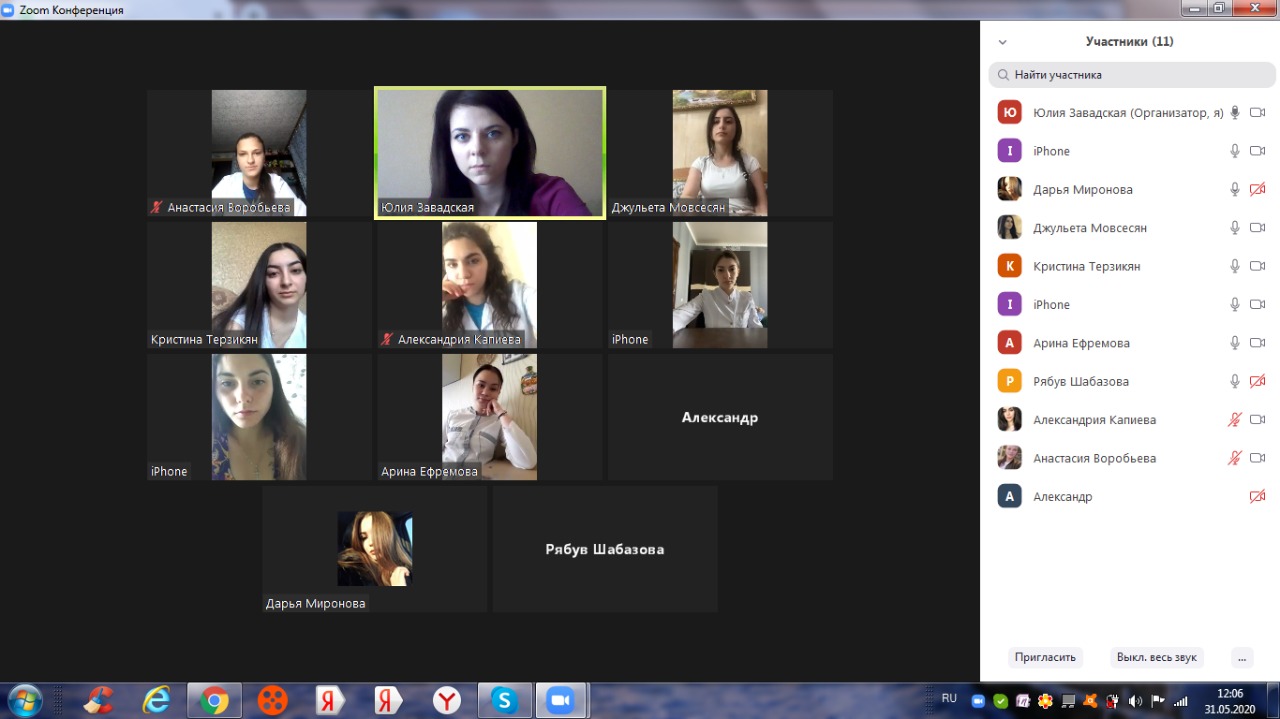Click camera icon for Александрия Капиева
1280x719 pixels.
pyautogui.click(x=1257, y=420)
